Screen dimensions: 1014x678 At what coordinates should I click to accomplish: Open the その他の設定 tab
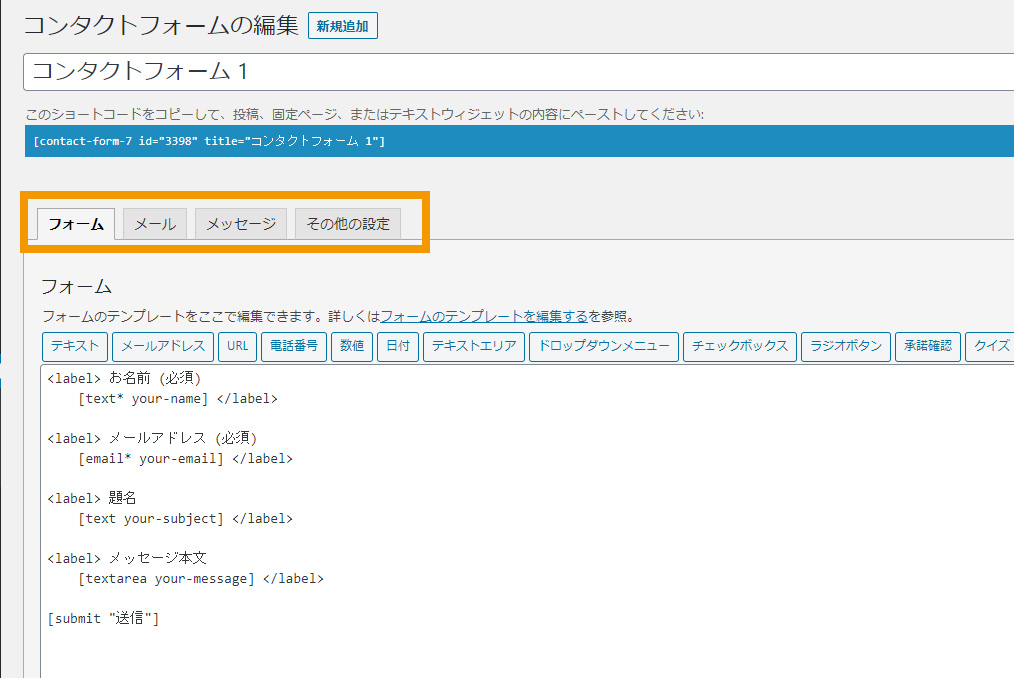click(x=348, y=224)
